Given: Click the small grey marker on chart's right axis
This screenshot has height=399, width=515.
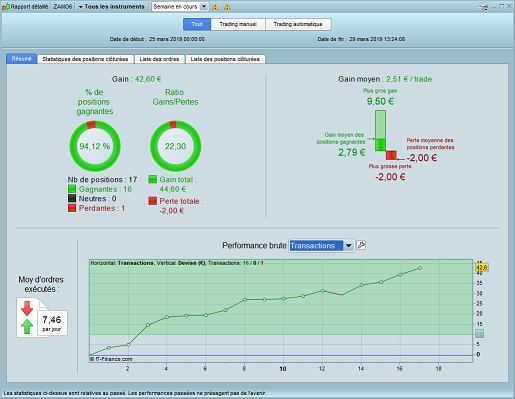Looking at the screenshot, I should click(479, 334).
